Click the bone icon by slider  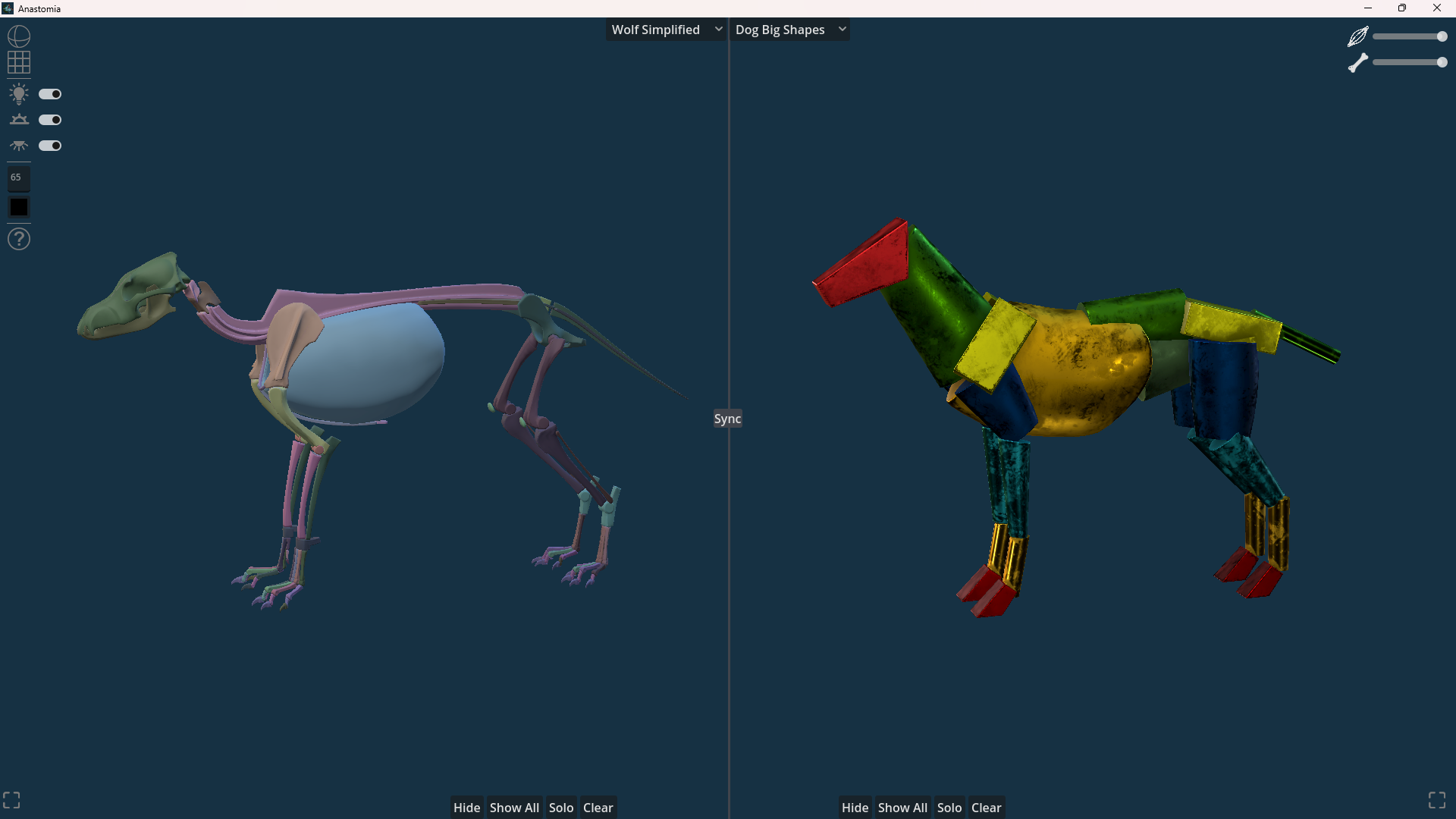pos(1357,62)
